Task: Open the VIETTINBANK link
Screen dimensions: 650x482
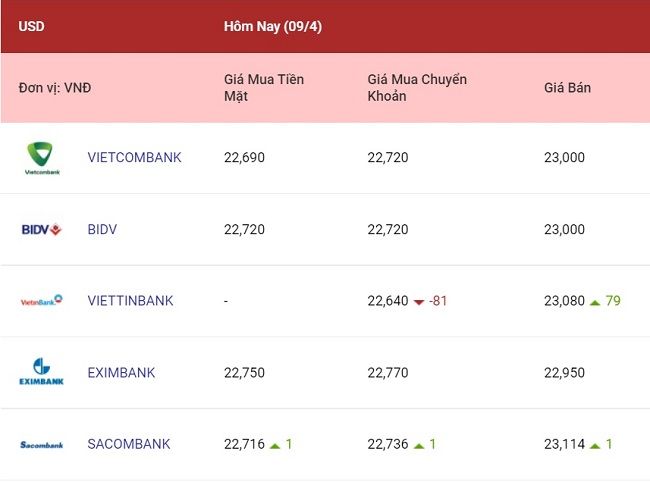Action: (130, 300)
